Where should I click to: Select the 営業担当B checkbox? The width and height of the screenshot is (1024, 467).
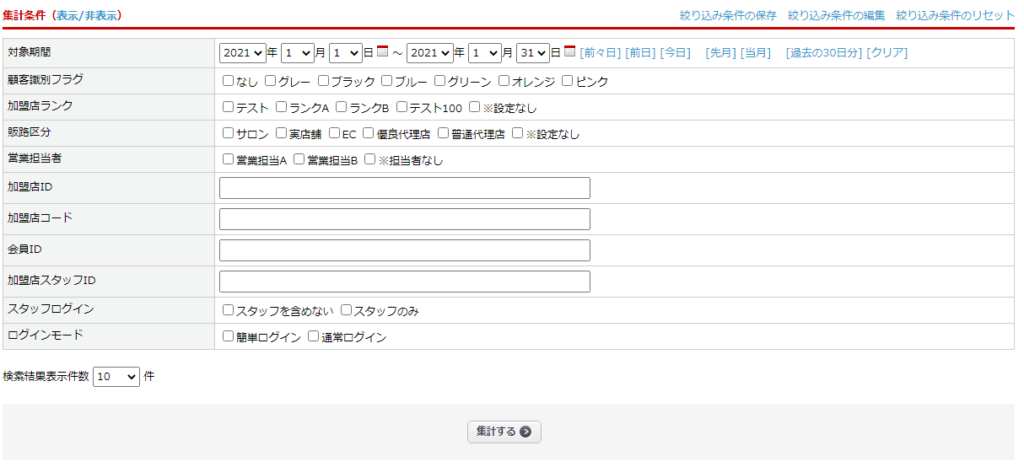coord(299,159)
